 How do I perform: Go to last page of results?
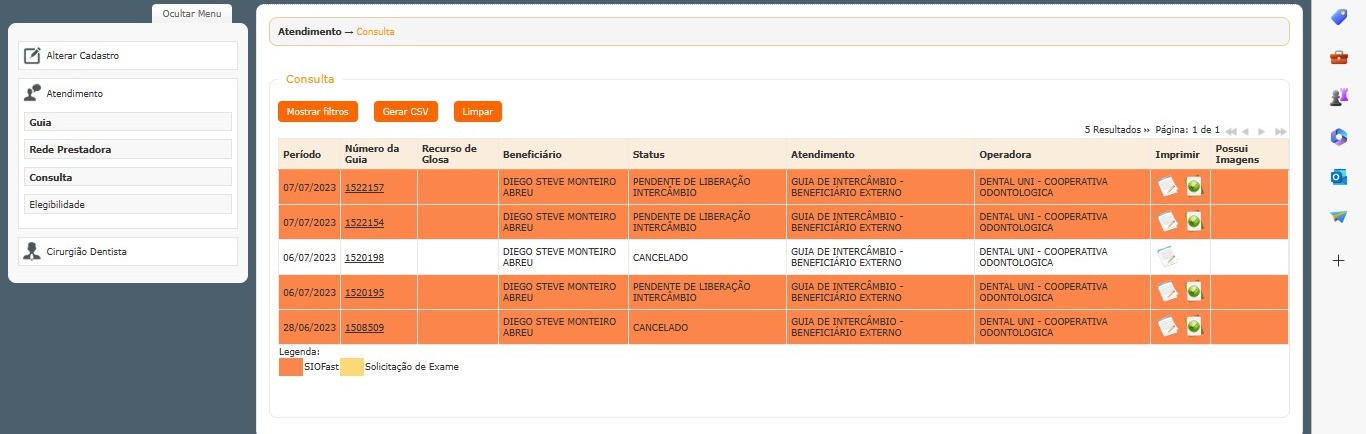pyautogui.click(x=1281, y=131)
